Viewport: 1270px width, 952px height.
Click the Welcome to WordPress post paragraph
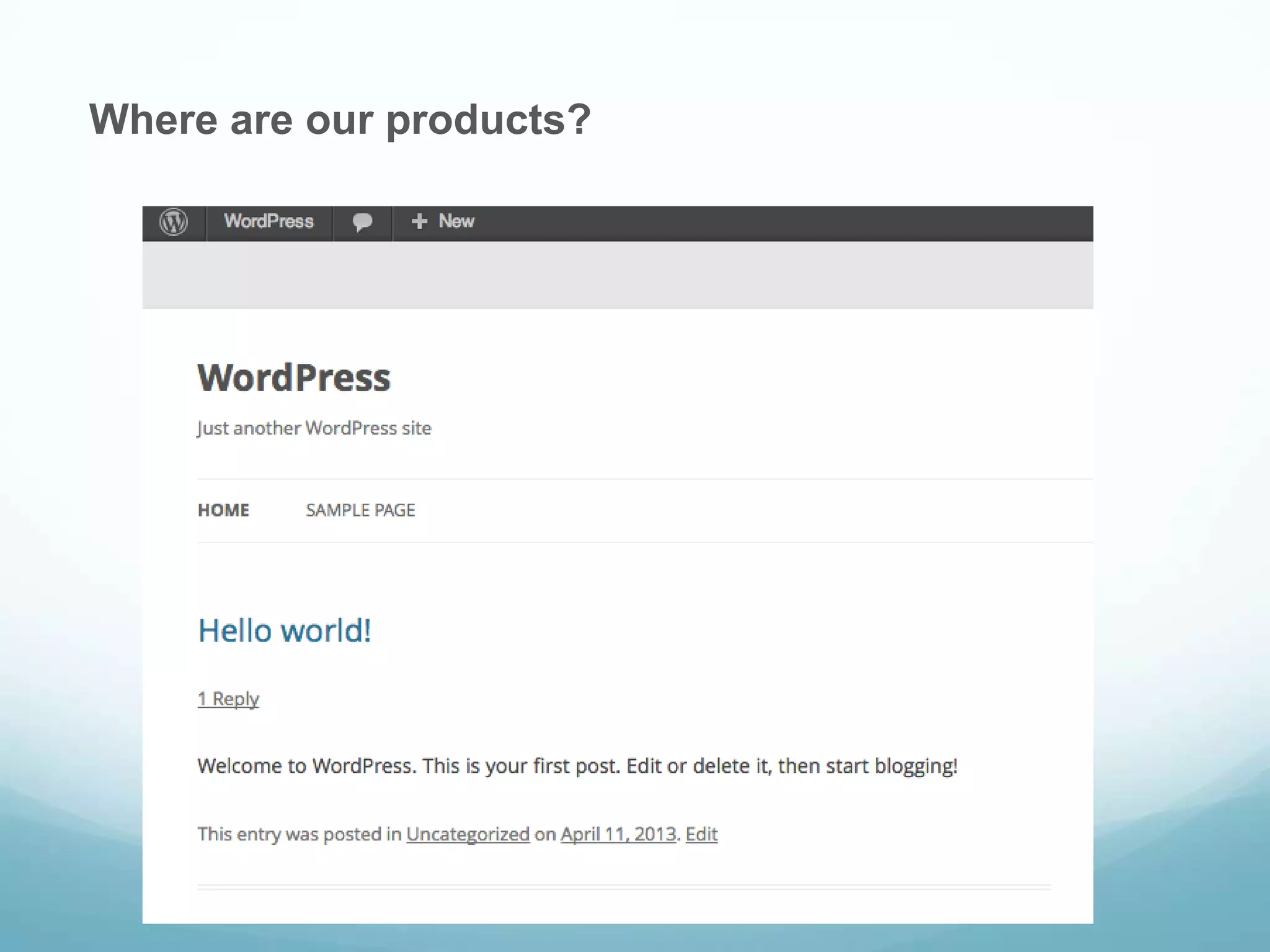click(x=577, y=766)
